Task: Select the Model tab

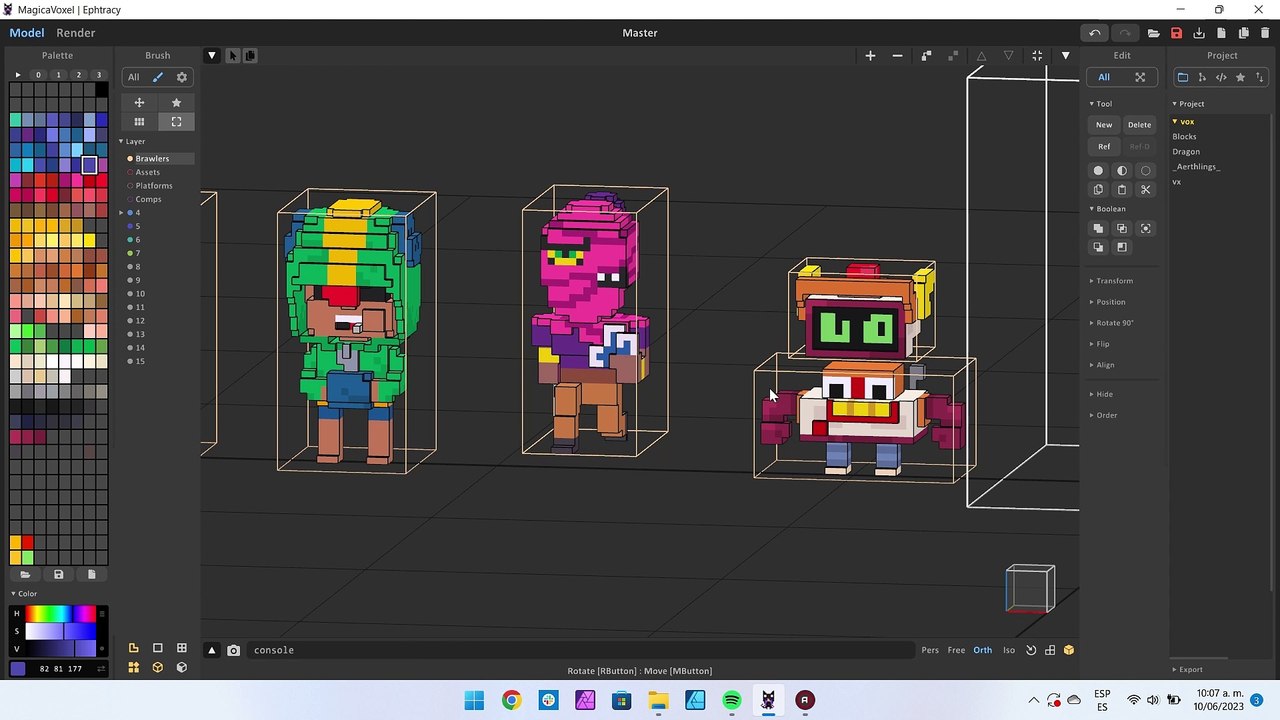Action: pos(27,33)
